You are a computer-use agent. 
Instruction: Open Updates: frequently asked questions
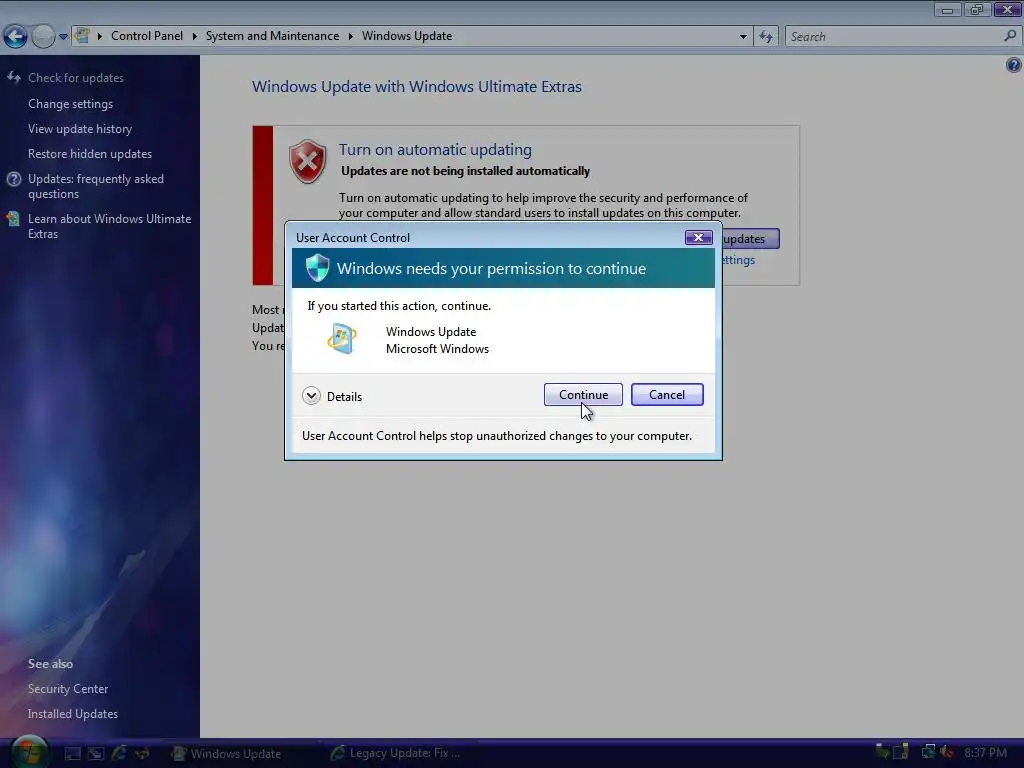click(95, 186)
